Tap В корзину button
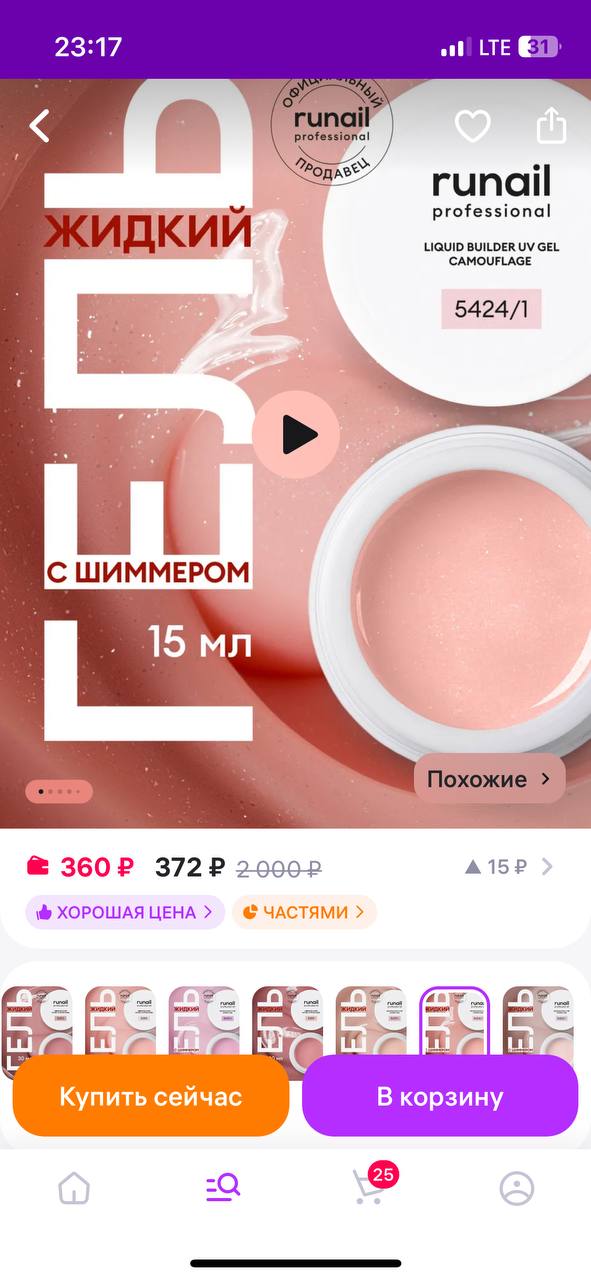Viewport: 591px width, 1280px height. pyautogui.click(x=440, y=1096)
